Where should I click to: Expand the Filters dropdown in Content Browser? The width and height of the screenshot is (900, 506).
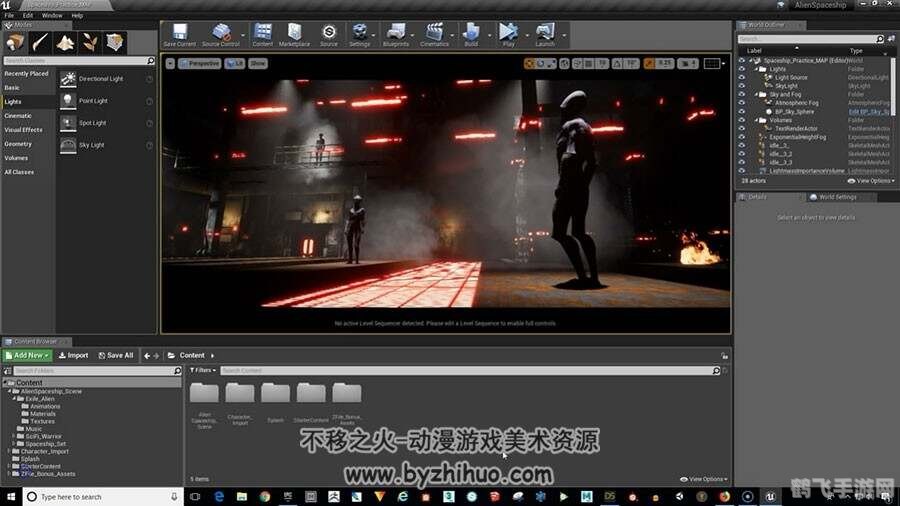pyautogui.click(x=203, y=370)
